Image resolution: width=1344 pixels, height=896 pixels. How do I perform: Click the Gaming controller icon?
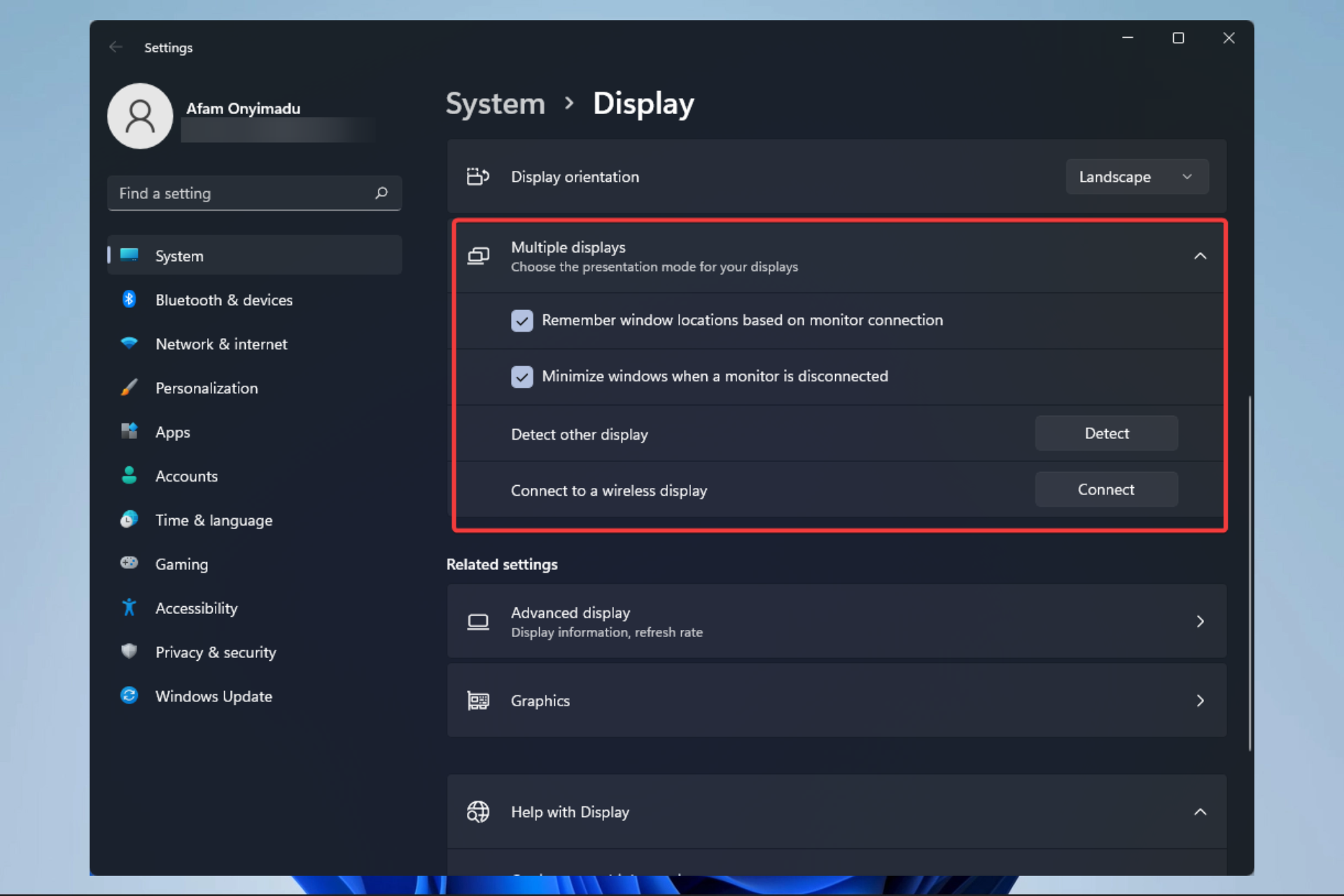click(129, 563)
